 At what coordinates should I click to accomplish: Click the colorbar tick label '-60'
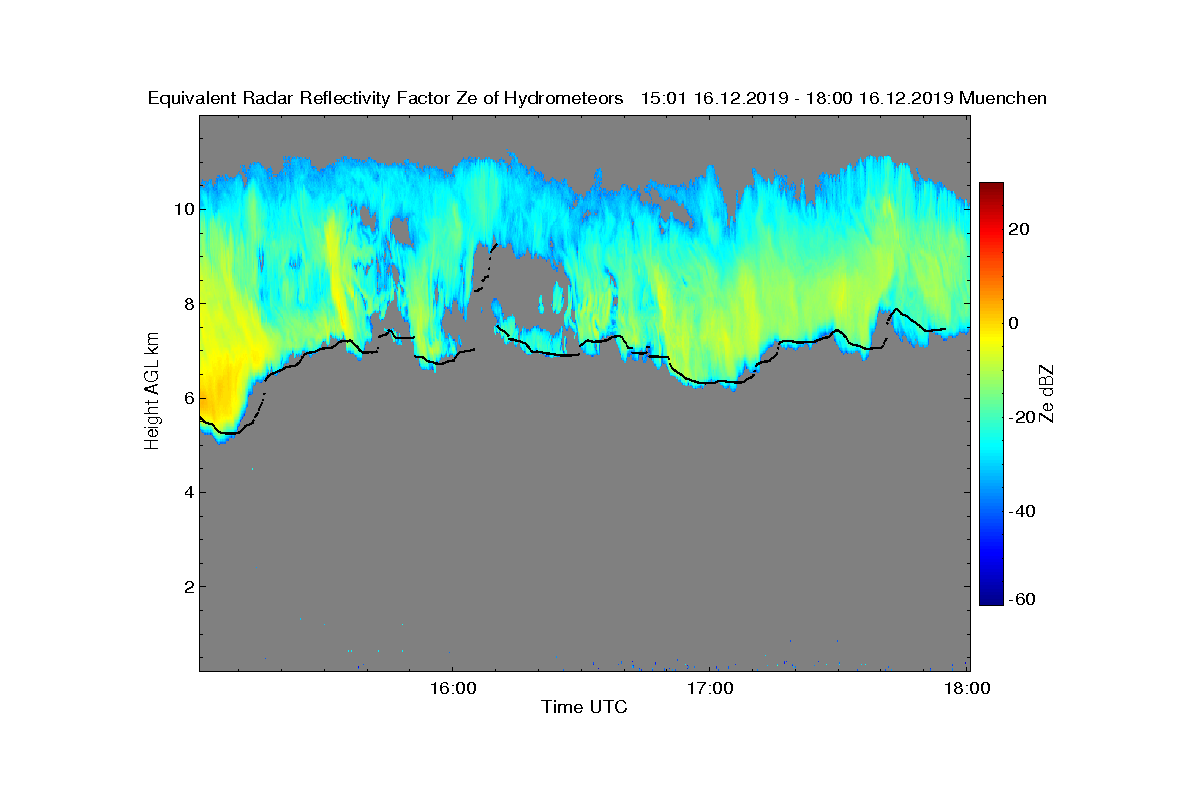[x=1020, y=599]
